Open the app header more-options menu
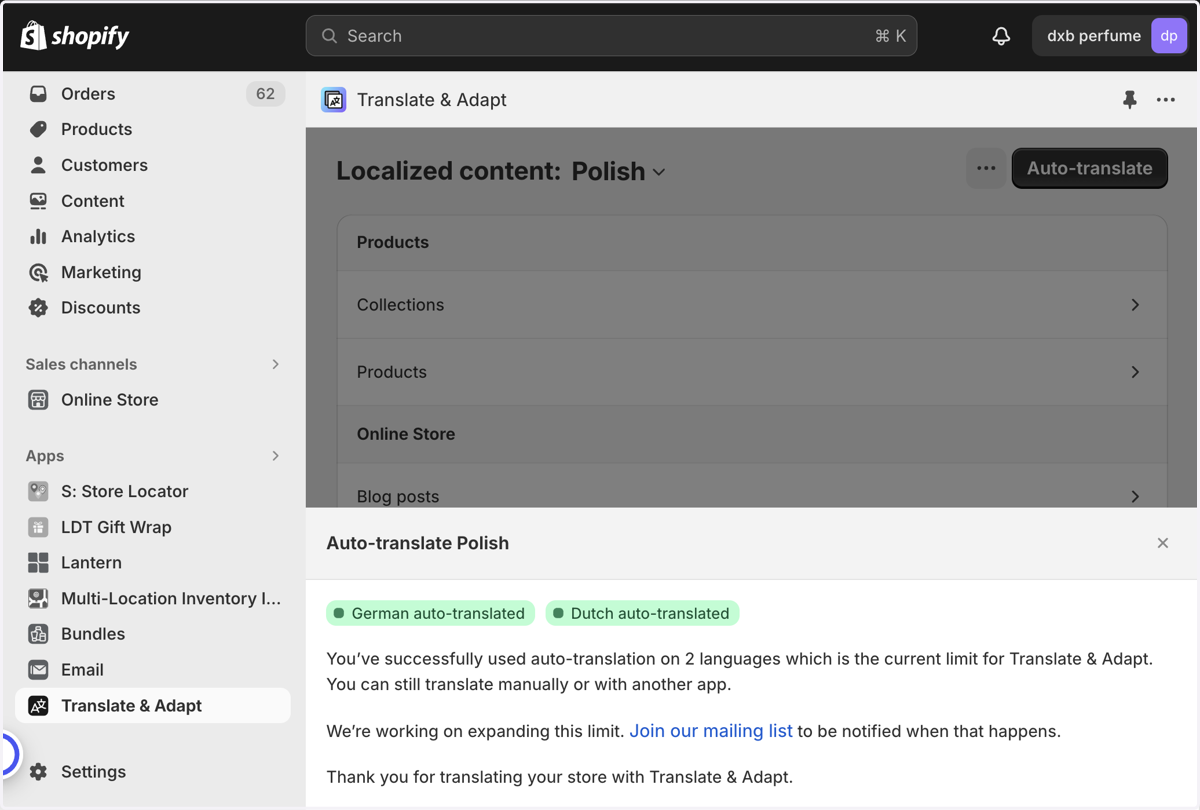The height and width of the screenshot is (810, 1200). pos(1166,100)
